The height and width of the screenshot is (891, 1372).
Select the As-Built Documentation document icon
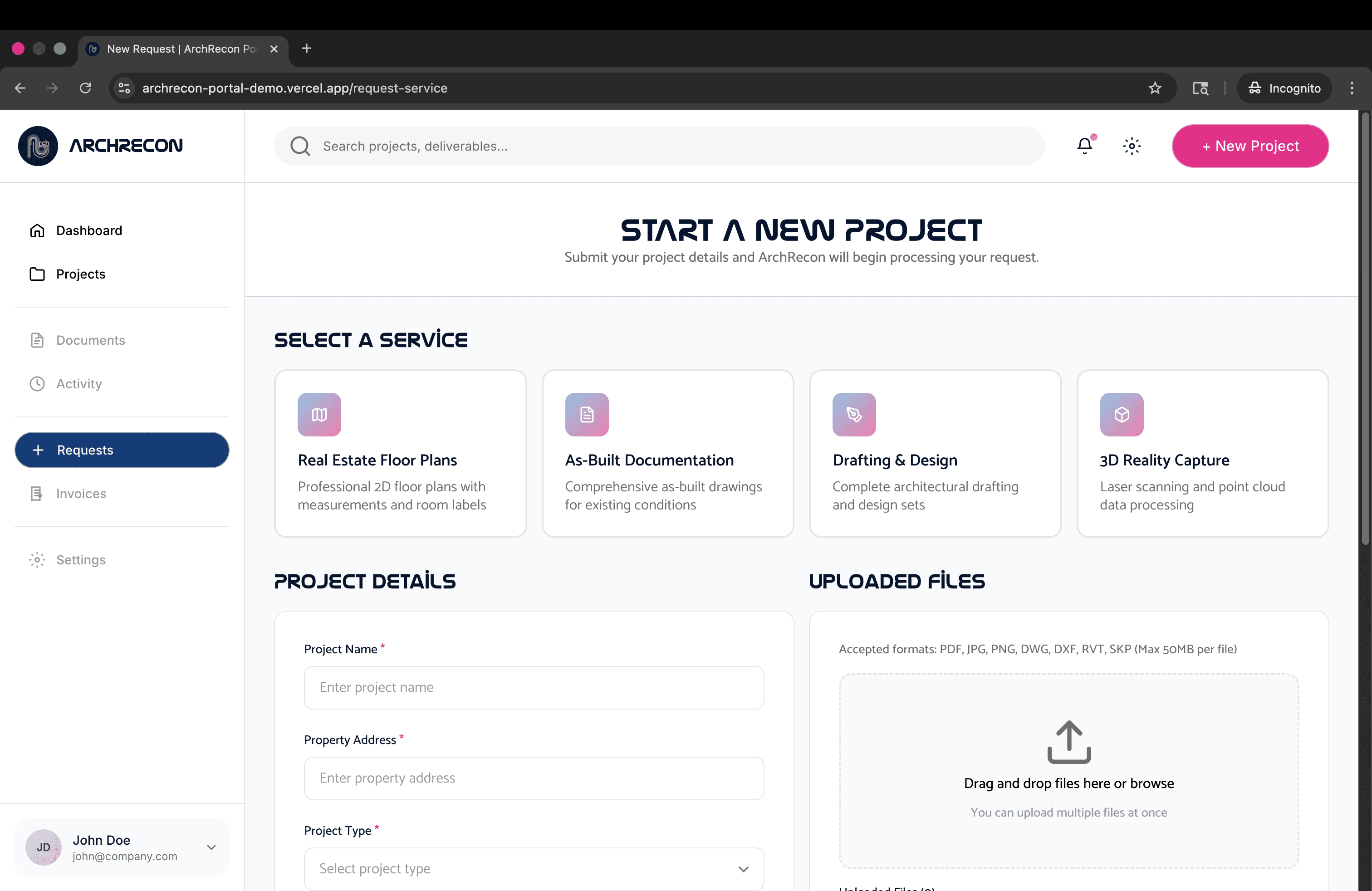587,414
